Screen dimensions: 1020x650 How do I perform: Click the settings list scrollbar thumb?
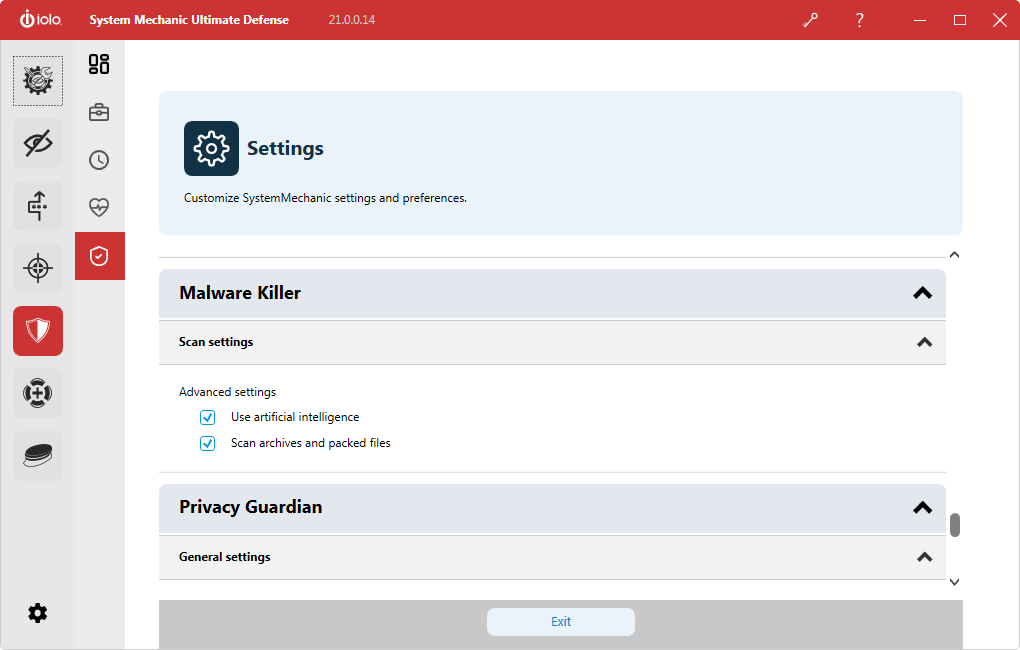(955, 525)
